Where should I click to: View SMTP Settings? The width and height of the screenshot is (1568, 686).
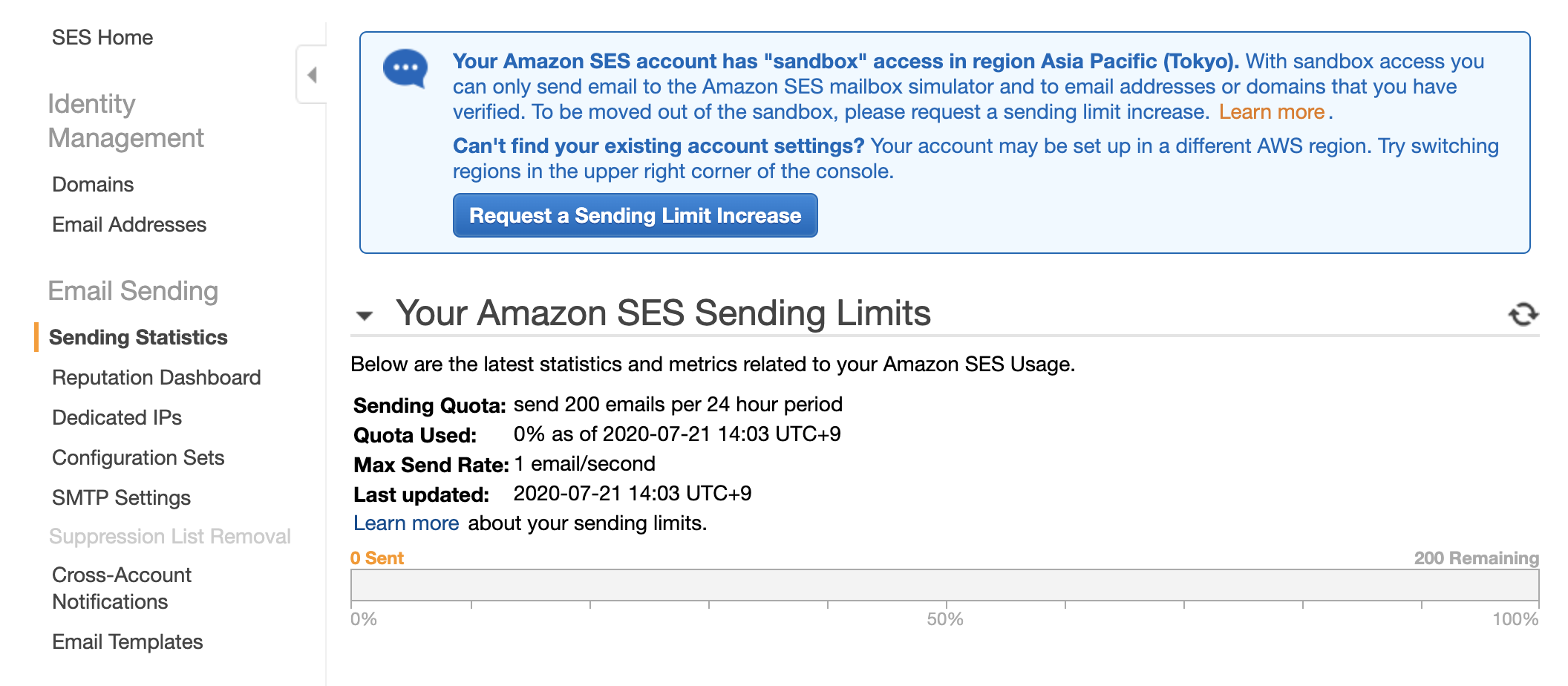121,498
